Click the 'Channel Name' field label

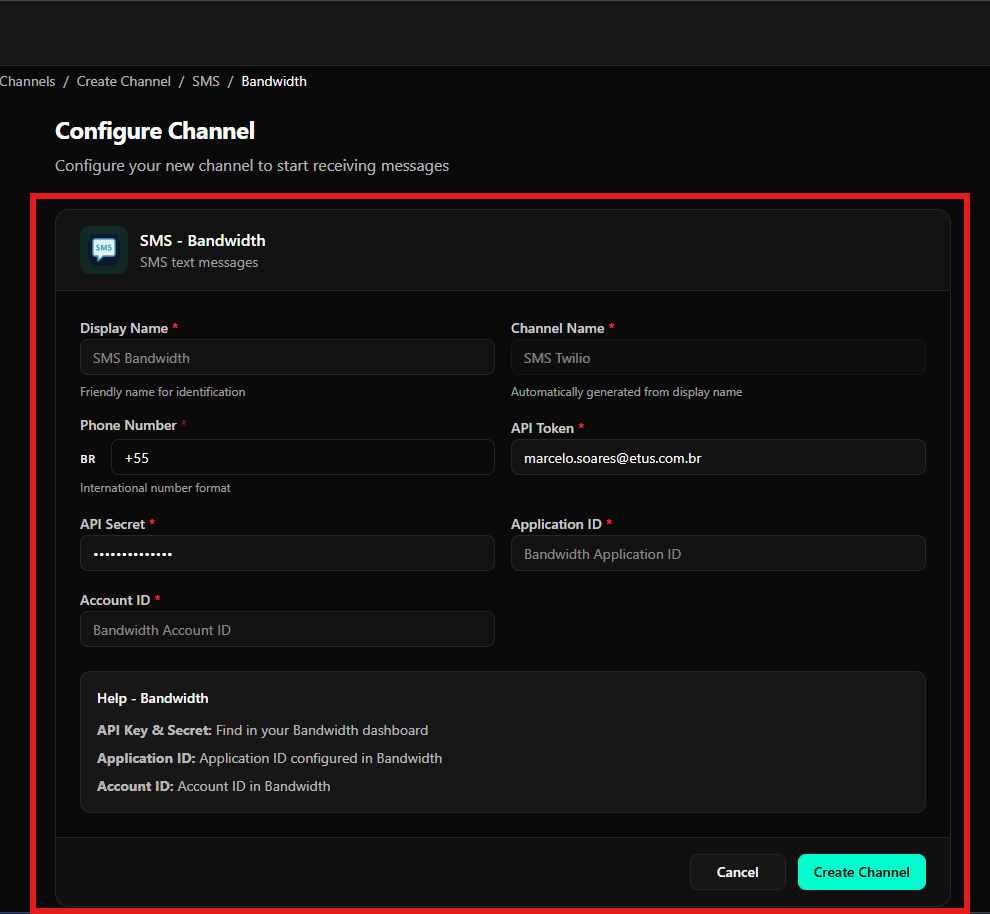[558, 328]
